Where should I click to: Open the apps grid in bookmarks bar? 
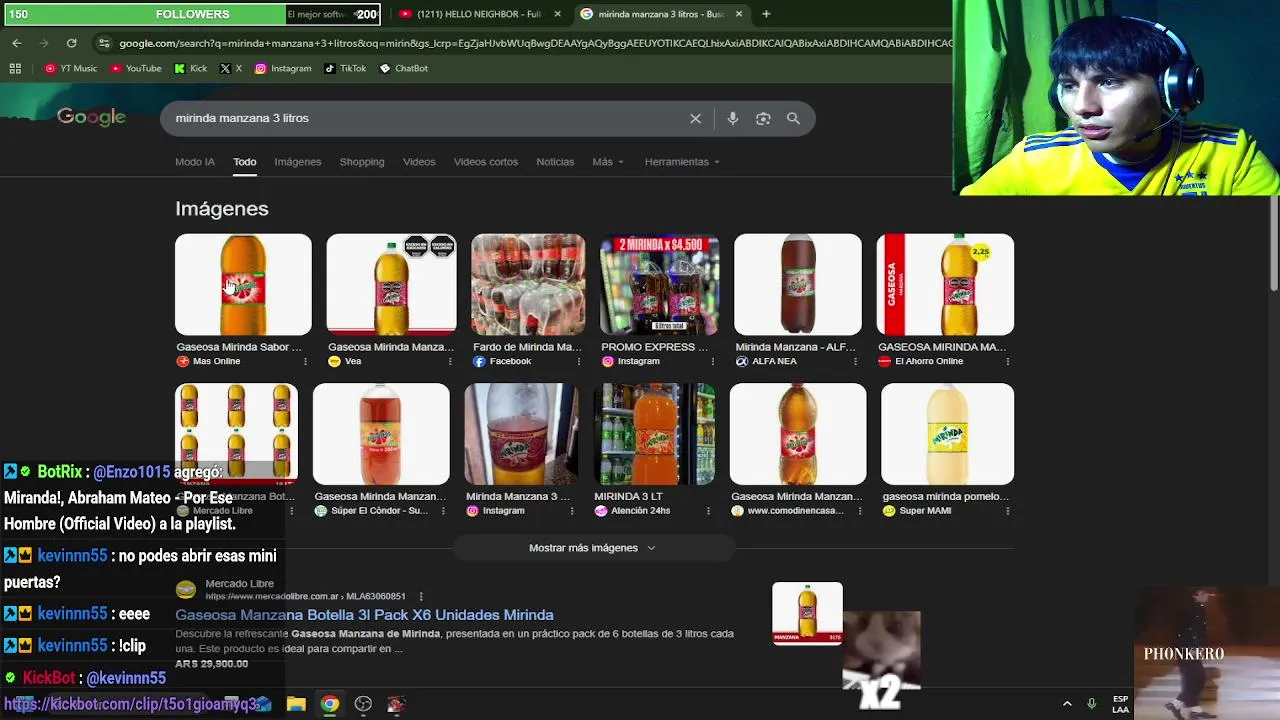[x=15, y=68]
